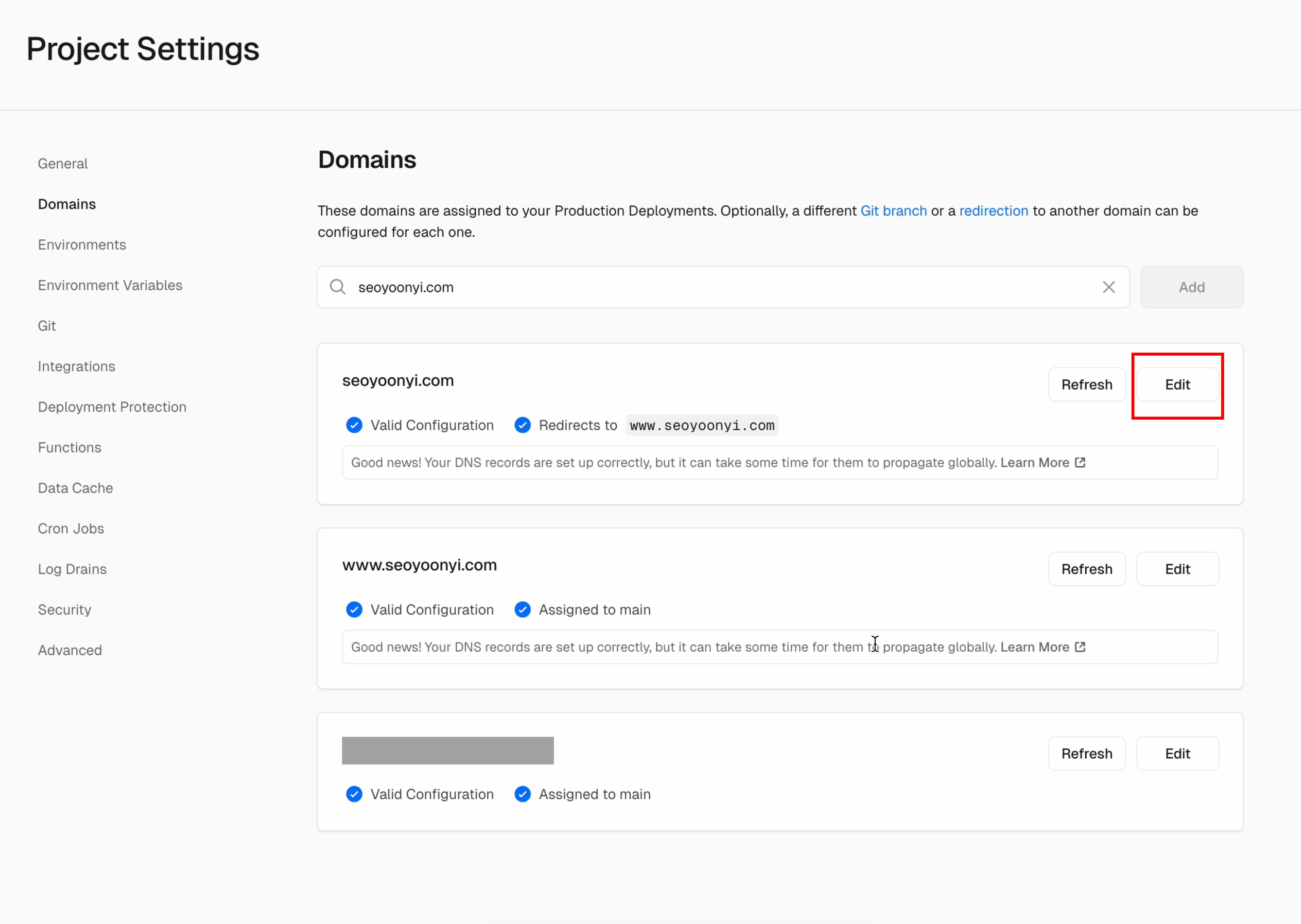The height and width of the screenshot is (924, 1301).
Task: Click the Redirects to checkmark icon
Action: click(x=522, y=425)
